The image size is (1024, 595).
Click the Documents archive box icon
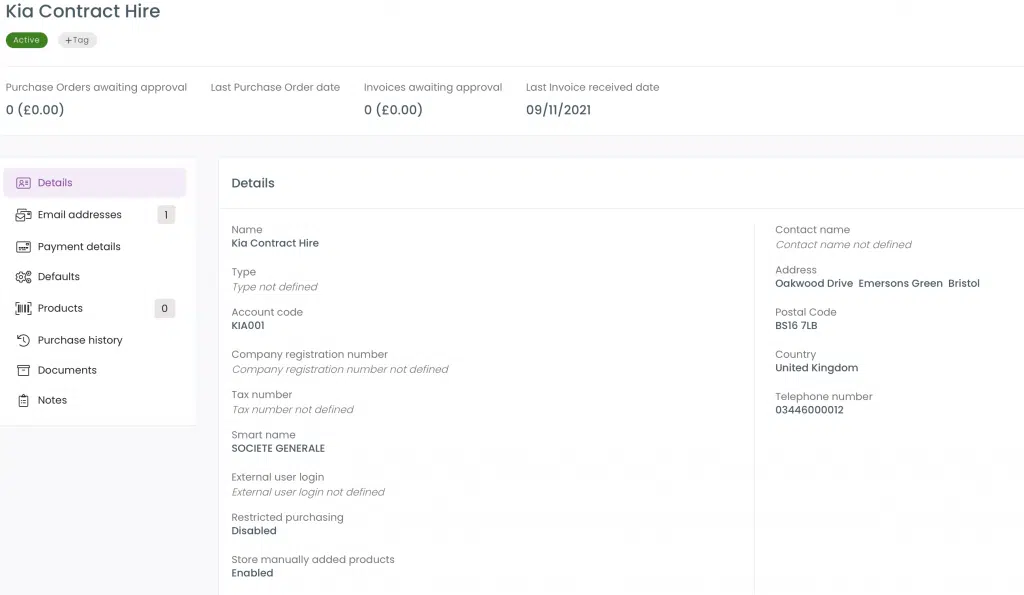click(x=24, y=370)
